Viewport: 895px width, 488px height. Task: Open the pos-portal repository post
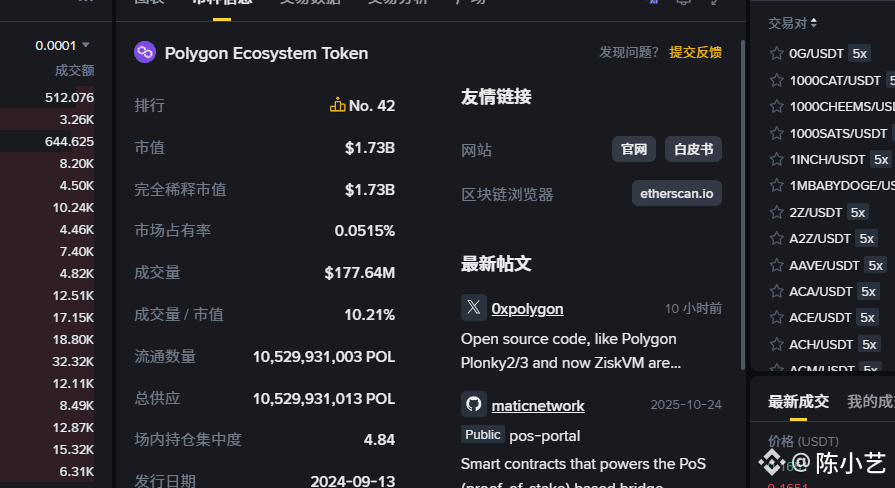coord(545,436)
